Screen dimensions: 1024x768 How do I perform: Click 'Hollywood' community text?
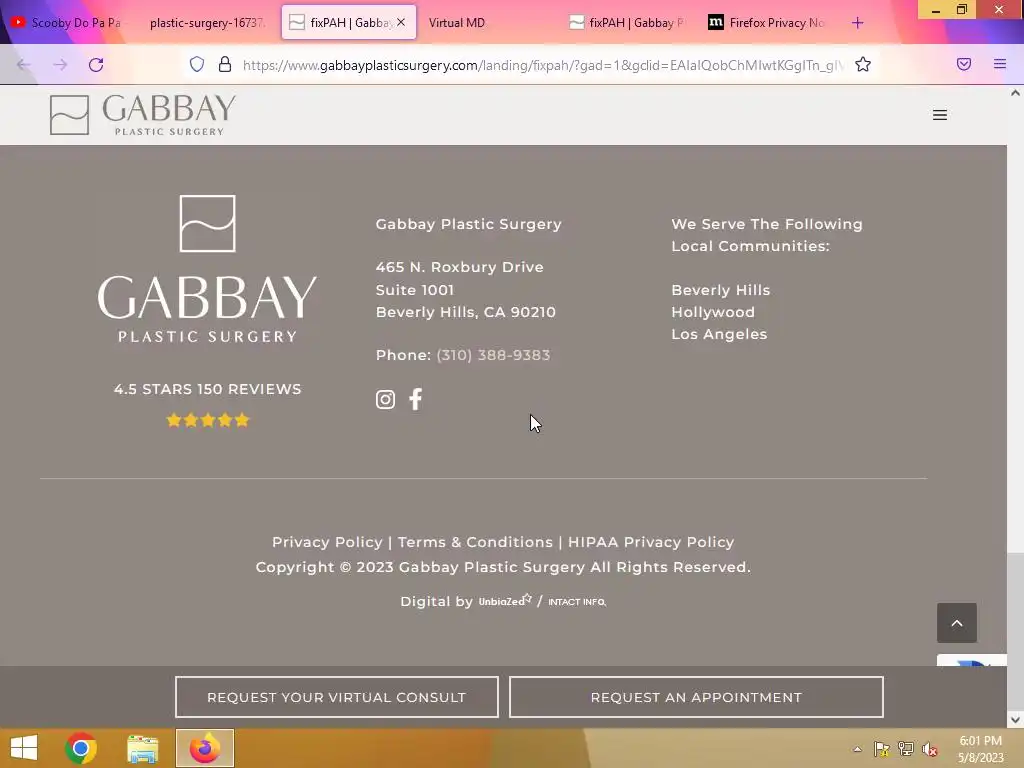(713, 312)
